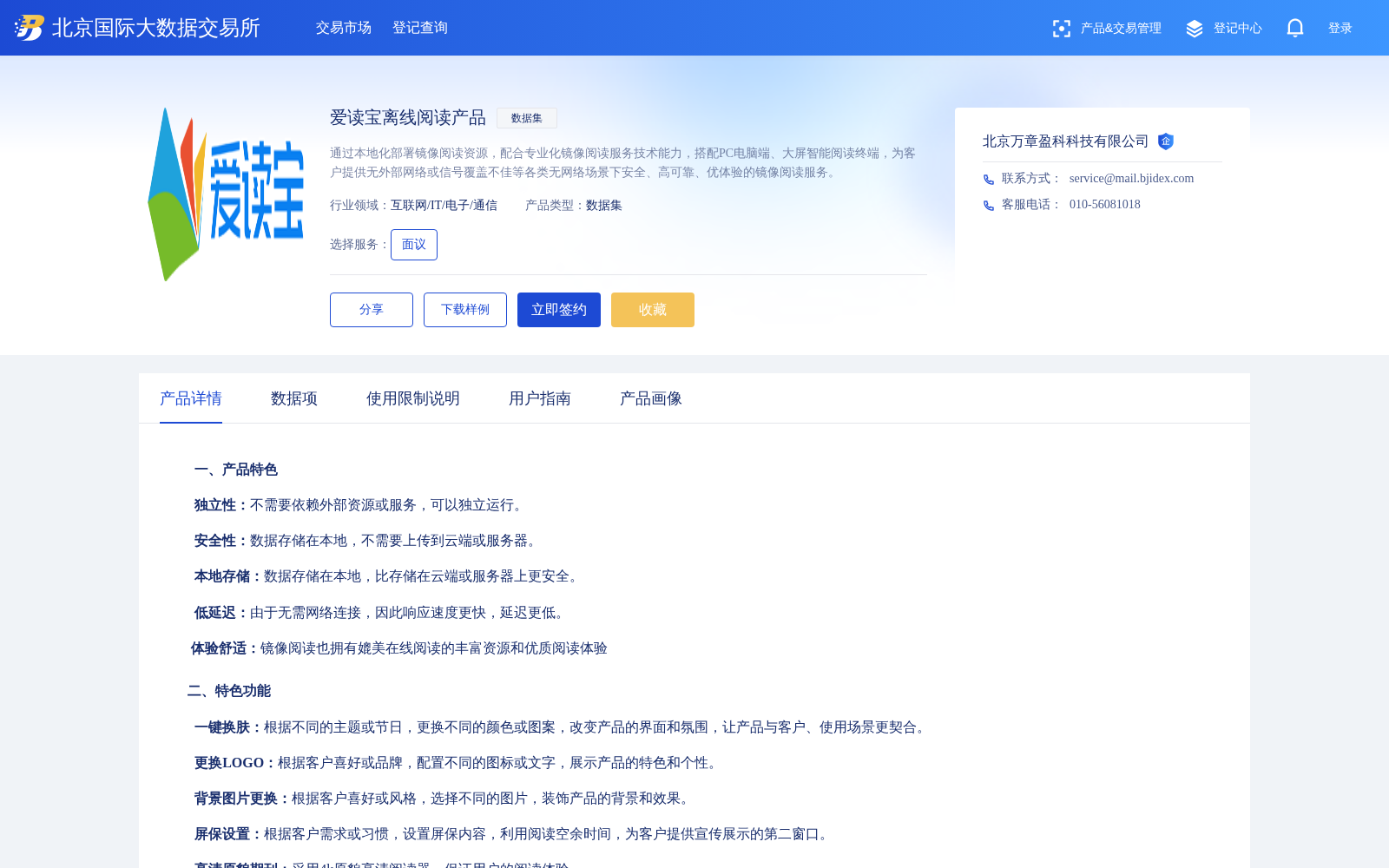Viewport: 1389px width, 868px height.
Task: Go to 交易市场 in top navigation
Action: point(344,28)
